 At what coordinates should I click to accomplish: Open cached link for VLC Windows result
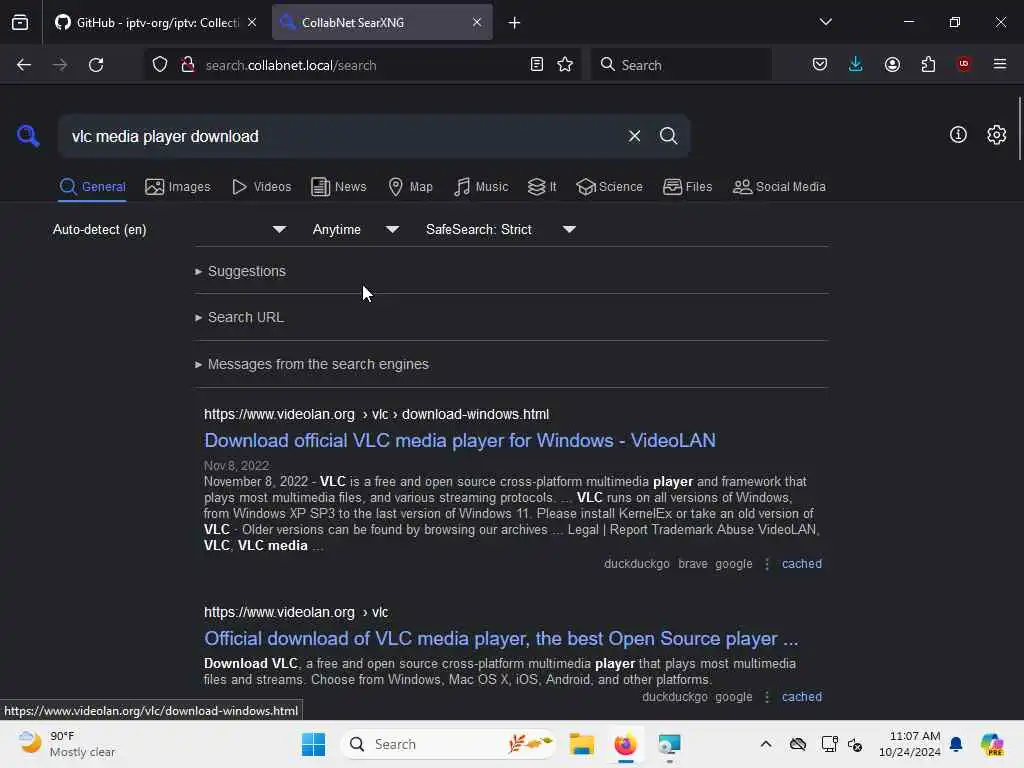coord(801,564)
